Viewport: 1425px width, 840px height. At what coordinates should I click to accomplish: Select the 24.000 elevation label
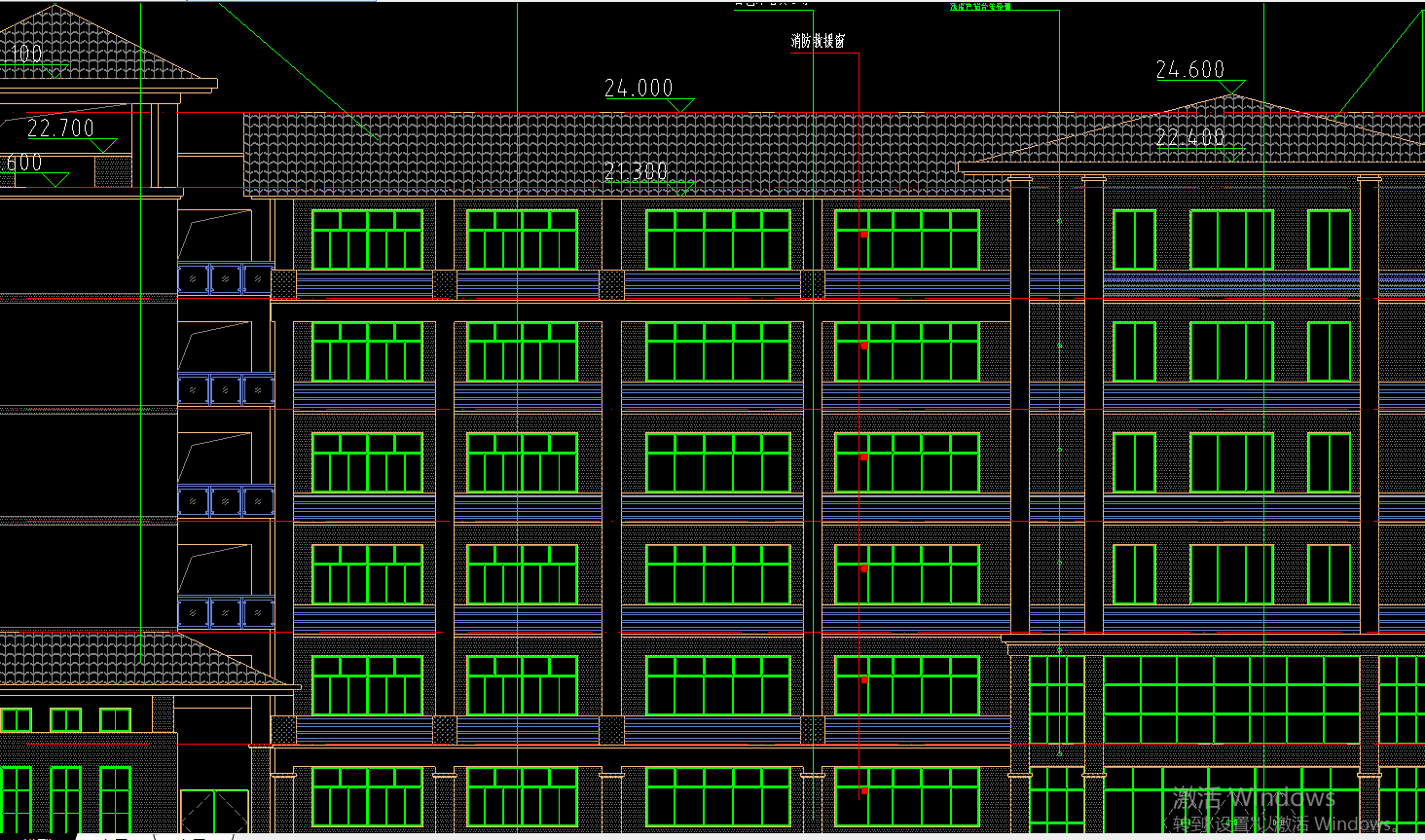tap(639, 89)
